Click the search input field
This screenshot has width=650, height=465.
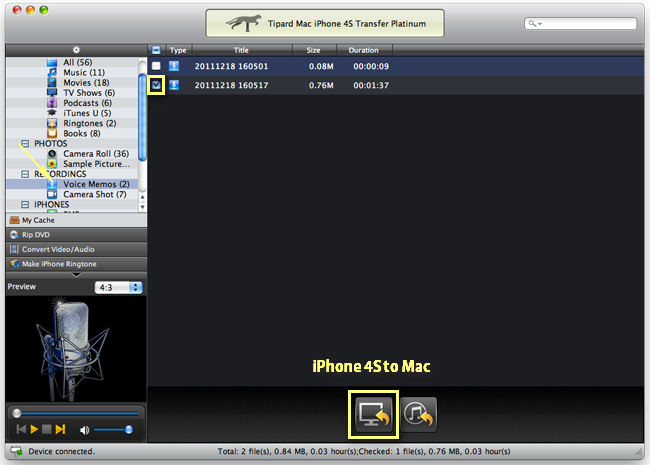click(x=581, y=24)
